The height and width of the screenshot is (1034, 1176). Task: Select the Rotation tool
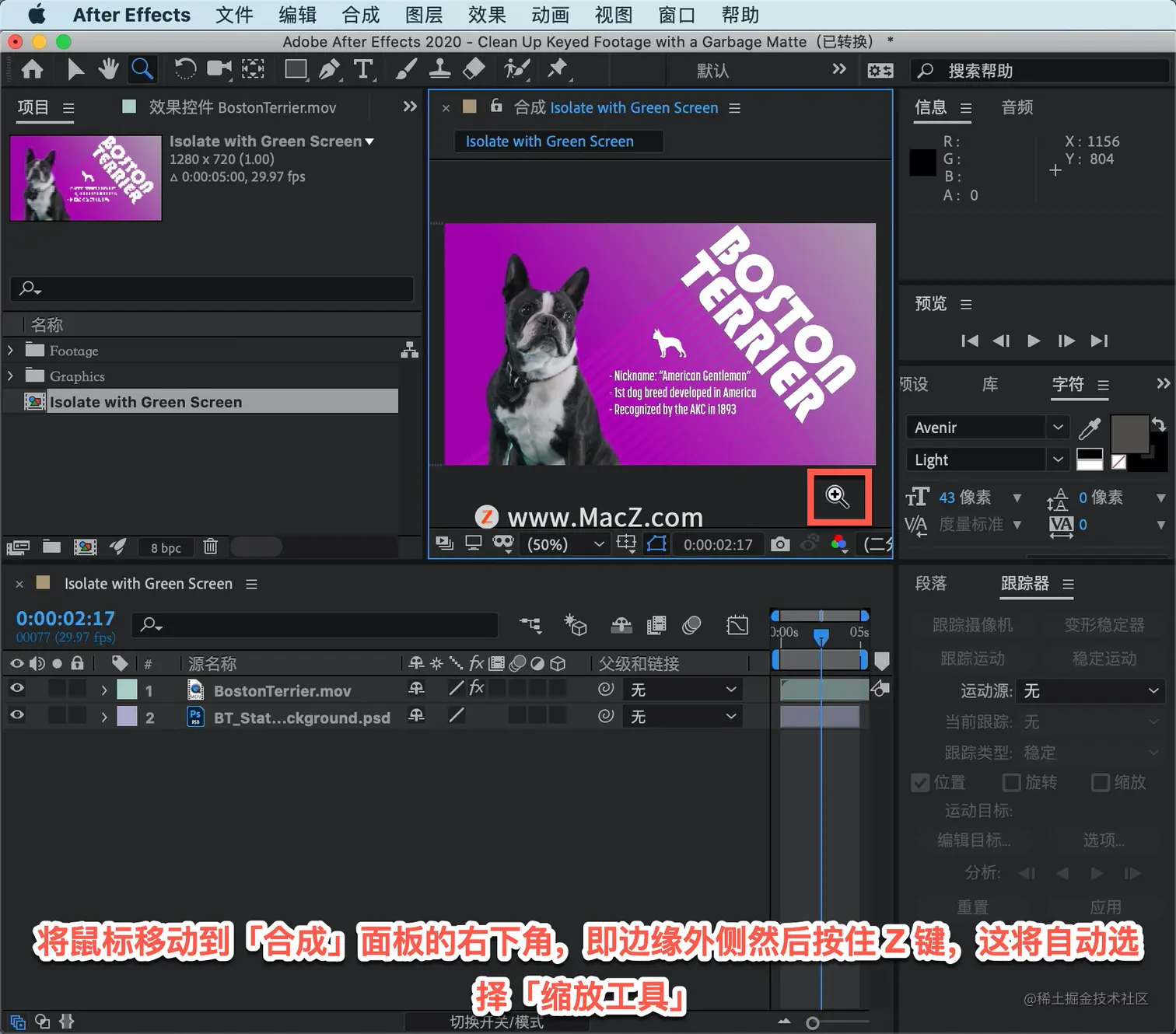(x=185, y=70)
